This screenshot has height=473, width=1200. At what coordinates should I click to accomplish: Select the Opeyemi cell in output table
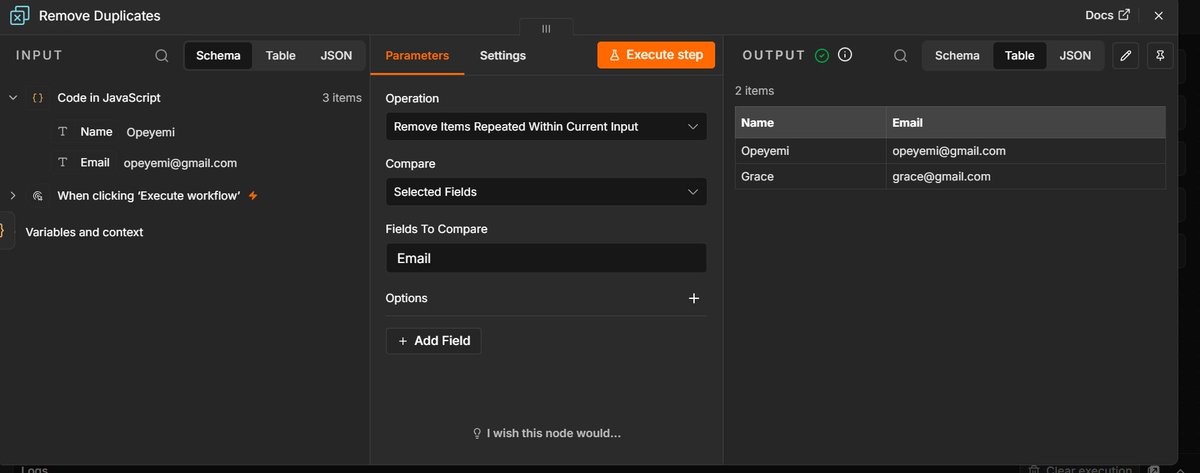(811, 151)
